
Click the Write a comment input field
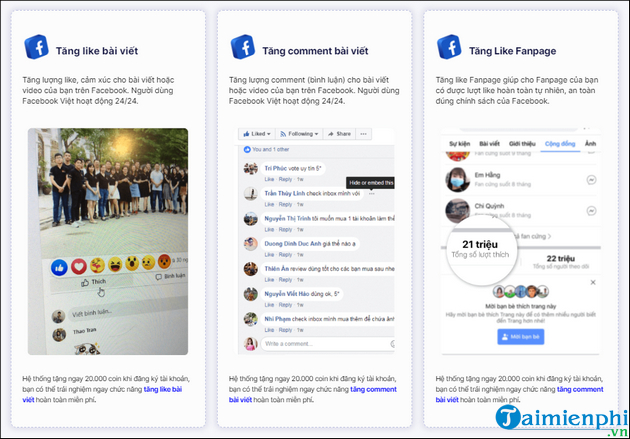(x=328, y=344)
